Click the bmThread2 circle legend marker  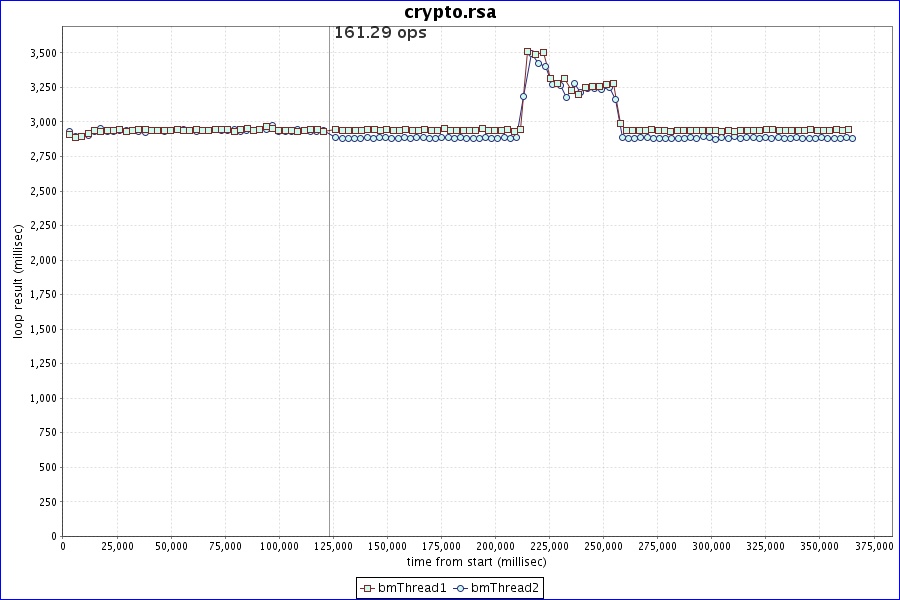coord(461,588)
